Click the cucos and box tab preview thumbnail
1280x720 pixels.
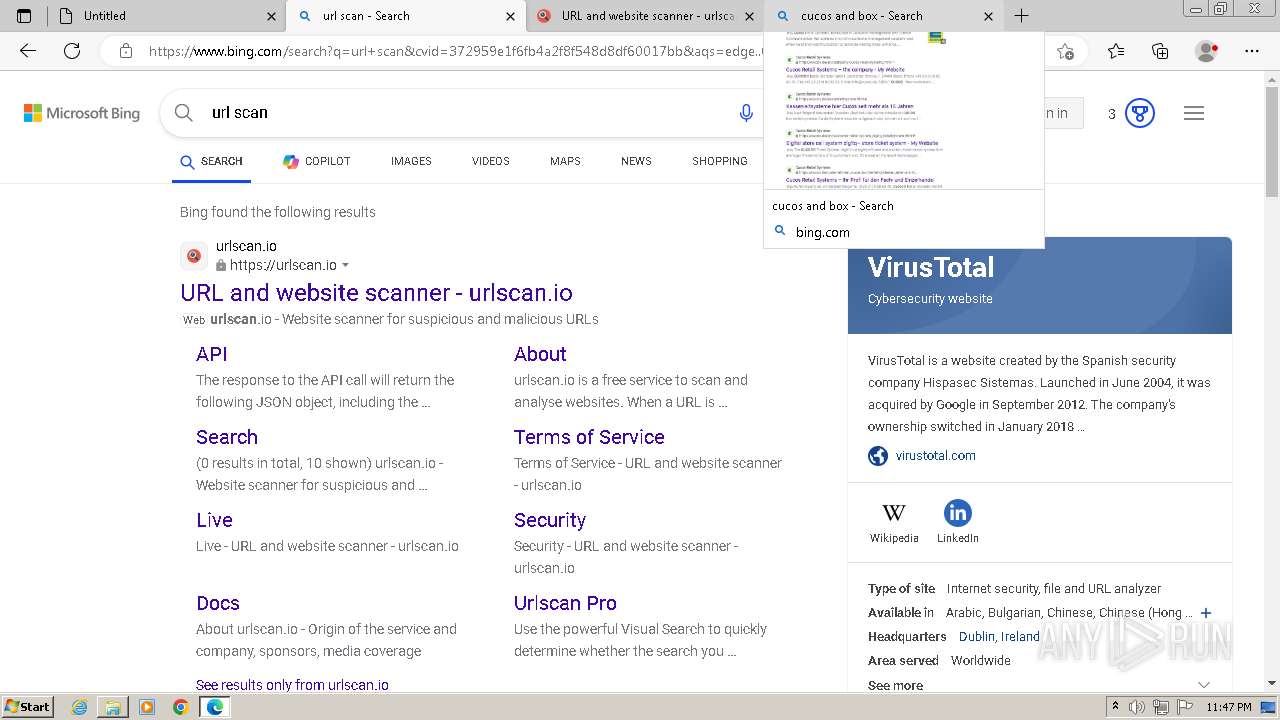[x=904, y=110]
